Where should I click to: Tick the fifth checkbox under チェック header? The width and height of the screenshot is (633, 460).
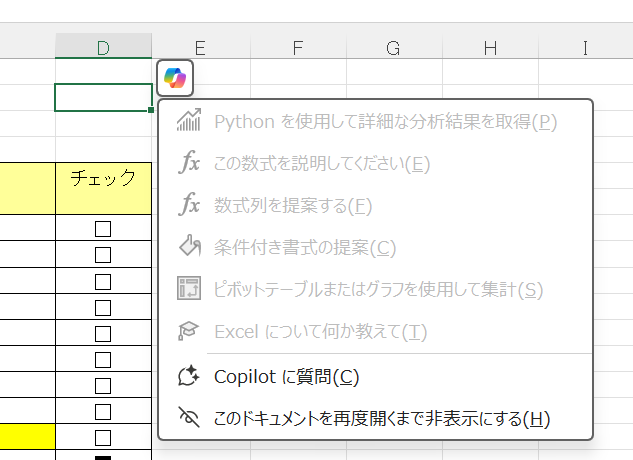tap(103, 334)
